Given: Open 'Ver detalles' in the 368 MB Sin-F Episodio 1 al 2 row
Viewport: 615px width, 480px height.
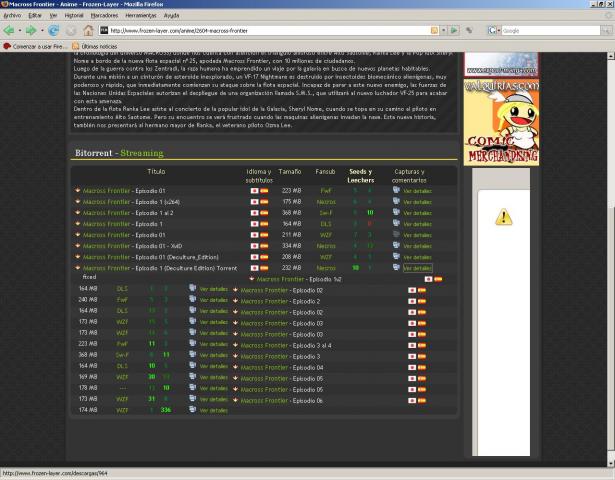Looking at the screenshot, I should click(418, 213).
